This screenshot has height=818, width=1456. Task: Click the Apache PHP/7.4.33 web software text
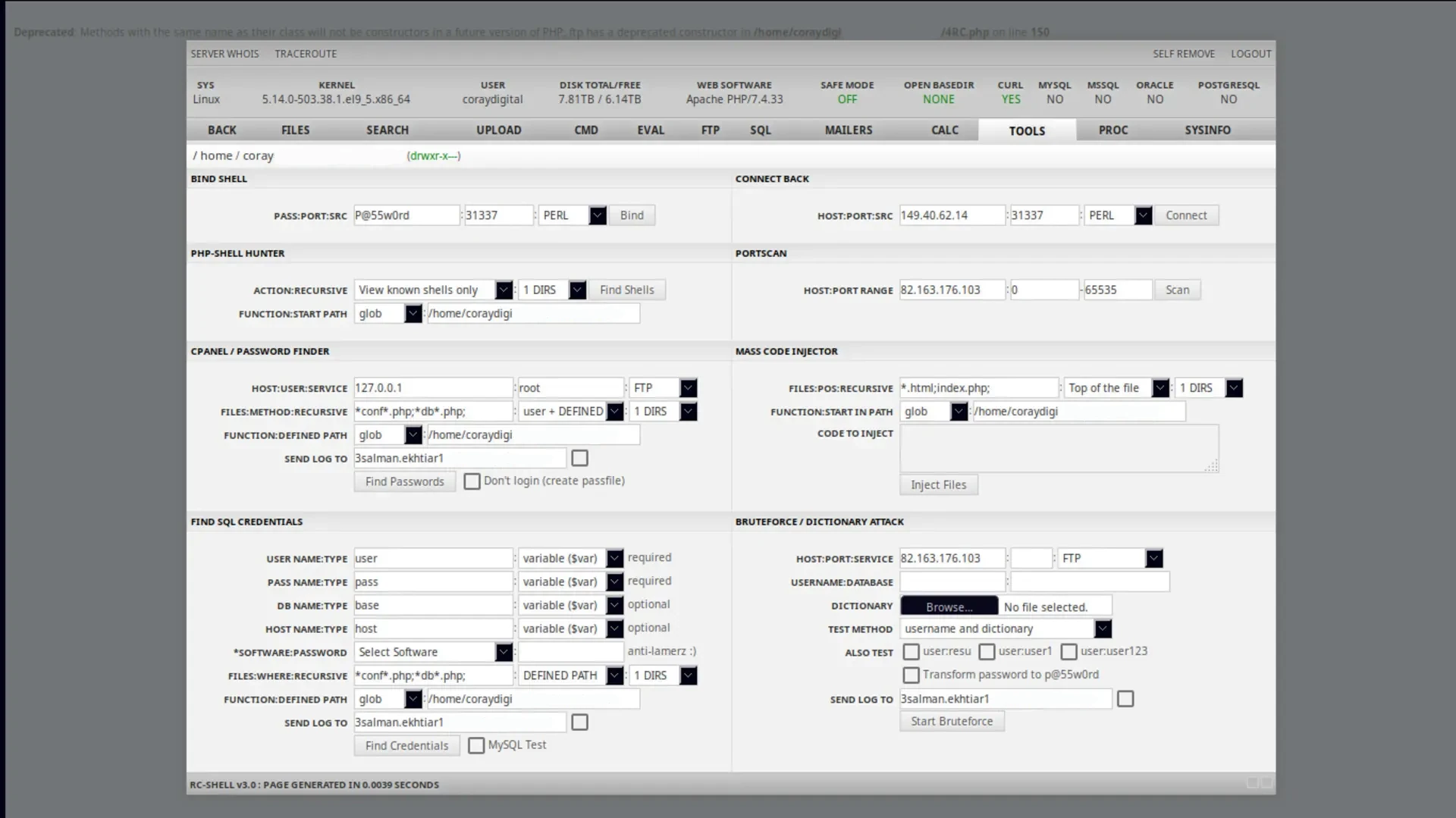point(734,99)
